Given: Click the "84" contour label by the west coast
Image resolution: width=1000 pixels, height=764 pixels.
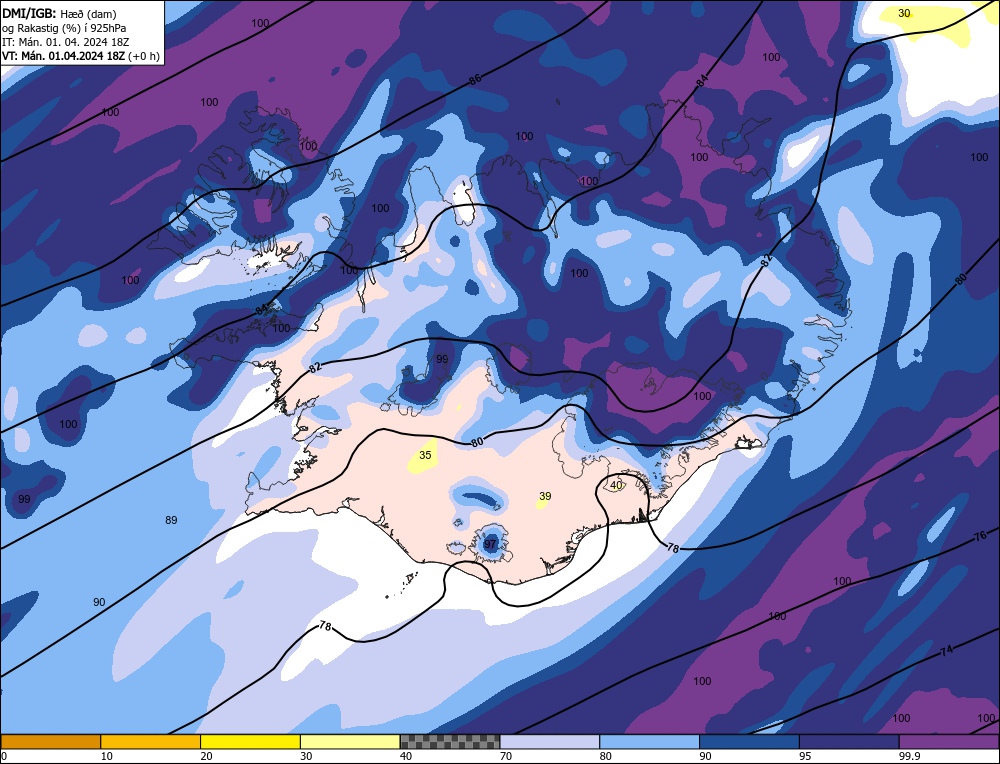Looking at the screenshot, I should pyautogui.click(x=261, y=310).
